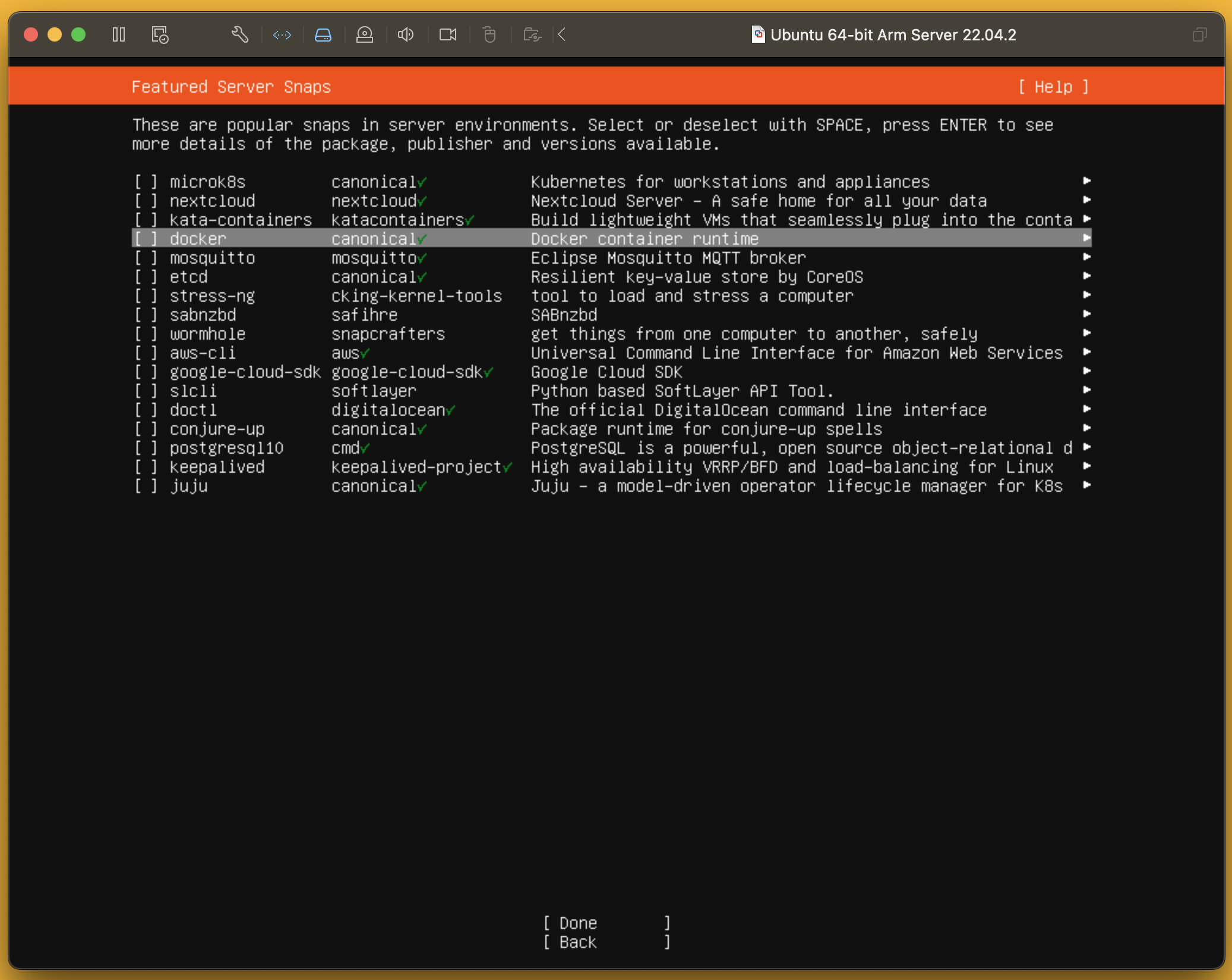The image size is (1232, 980).
Task: Toggle the sabnzbd checkbox
Action: pyautogui.click(x=146, y=315)
